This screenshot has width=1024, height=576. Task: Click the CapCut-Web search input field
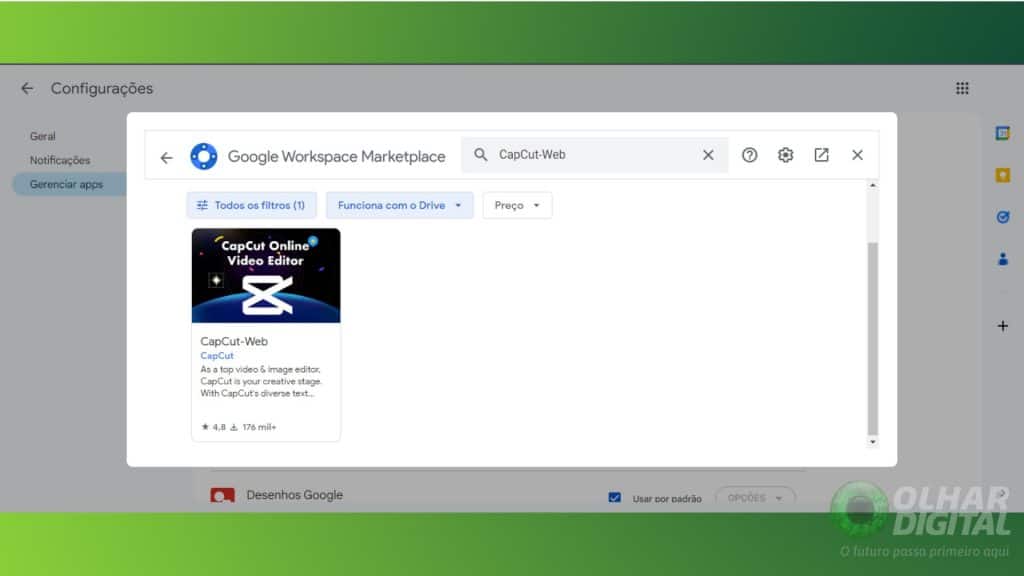[x=594, y=155]
